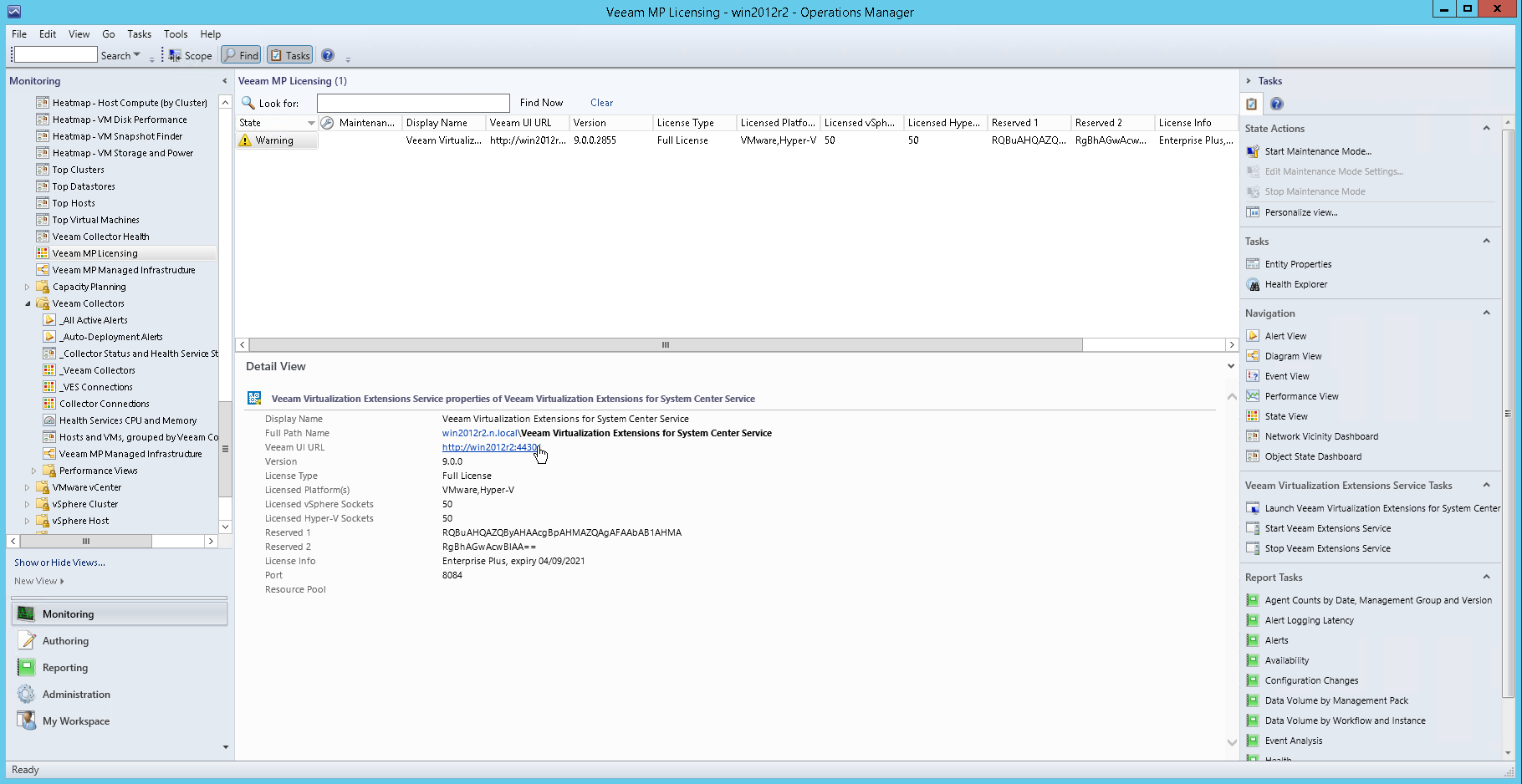
Task: Click the Personalize view icon
Action: tap(1253, 212)
